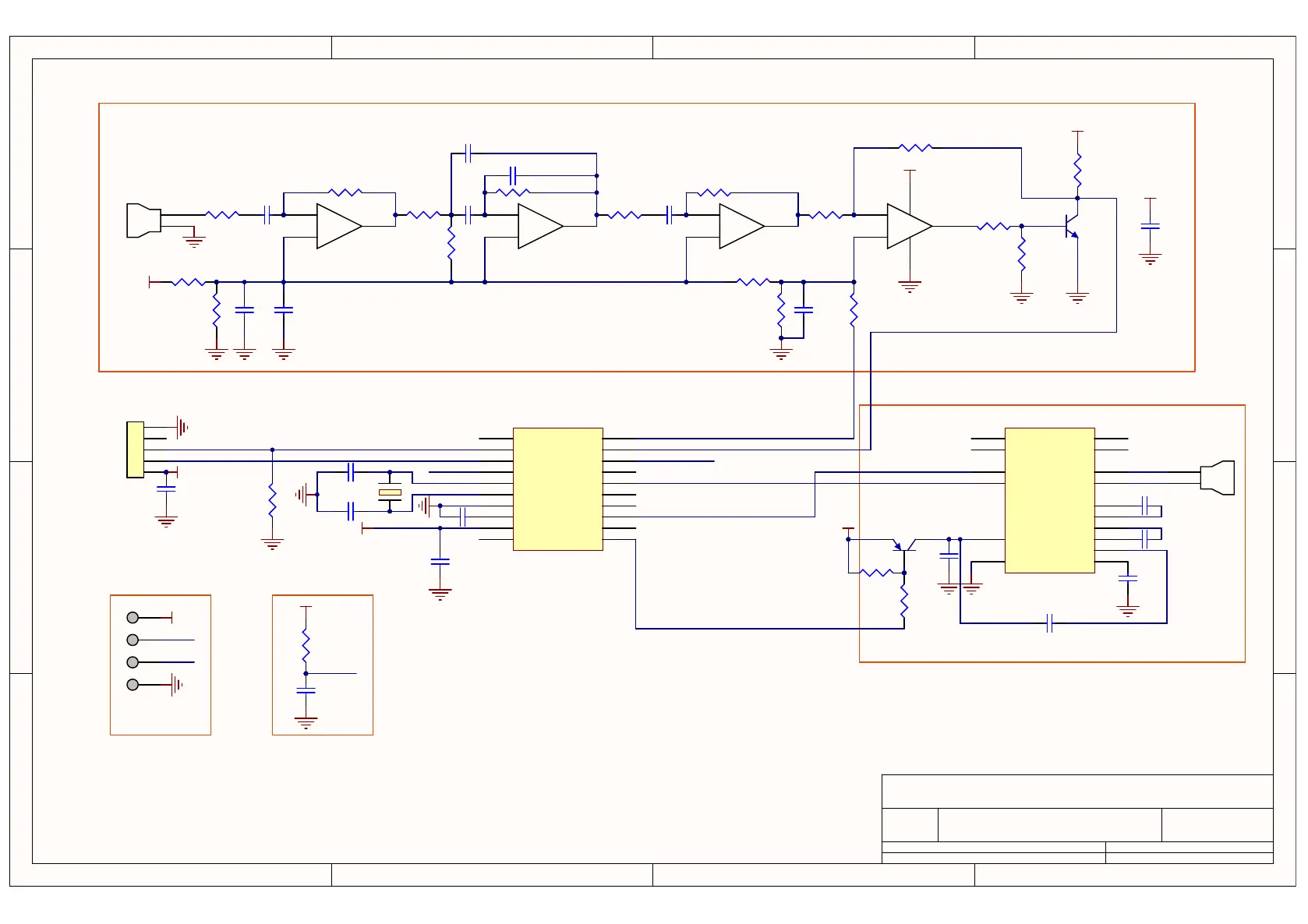Select the ground symbol next to the microphone
This screenshot has height=924, width=1308.
(194, 240)
